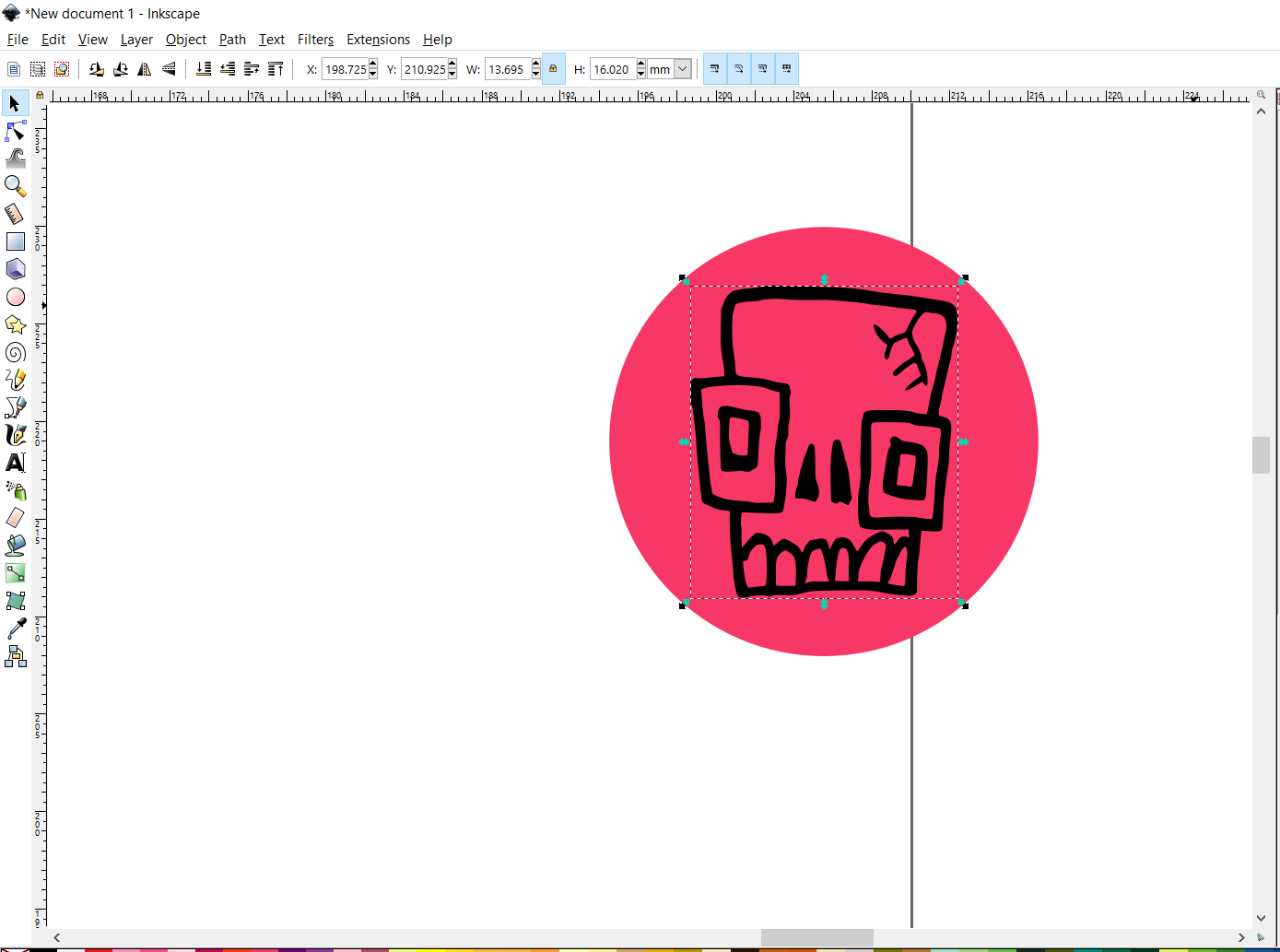Open the Extensions menu

pyautogui.click(x=378, y=40)
